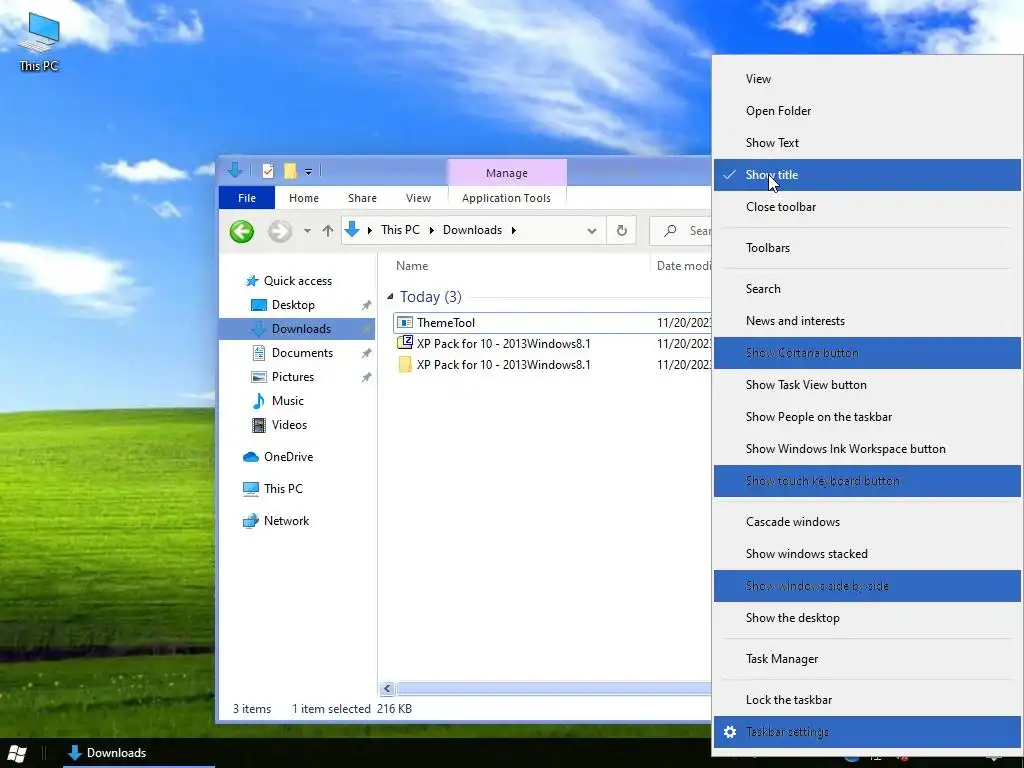The height and width of the screenshot is (768, 1024).
Task: Launch Task Manager from context menu
Action: click(x=867, y=660)
